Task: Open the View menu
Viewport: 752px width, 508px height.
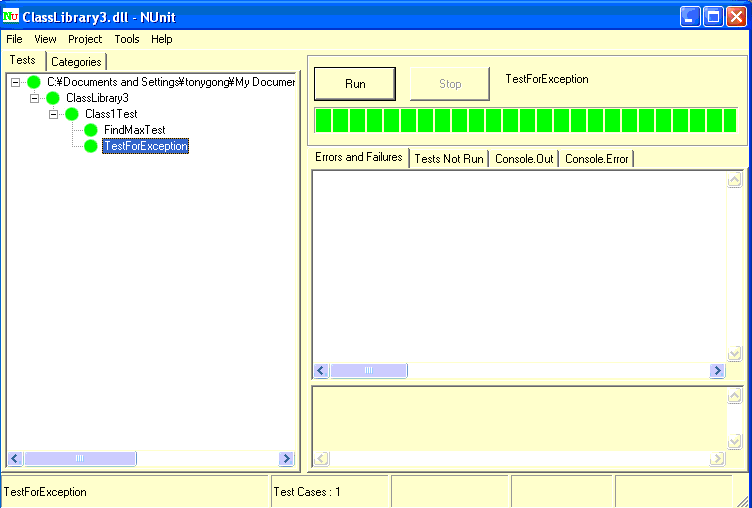Action: pyautogui.click(x=45, y=39)
